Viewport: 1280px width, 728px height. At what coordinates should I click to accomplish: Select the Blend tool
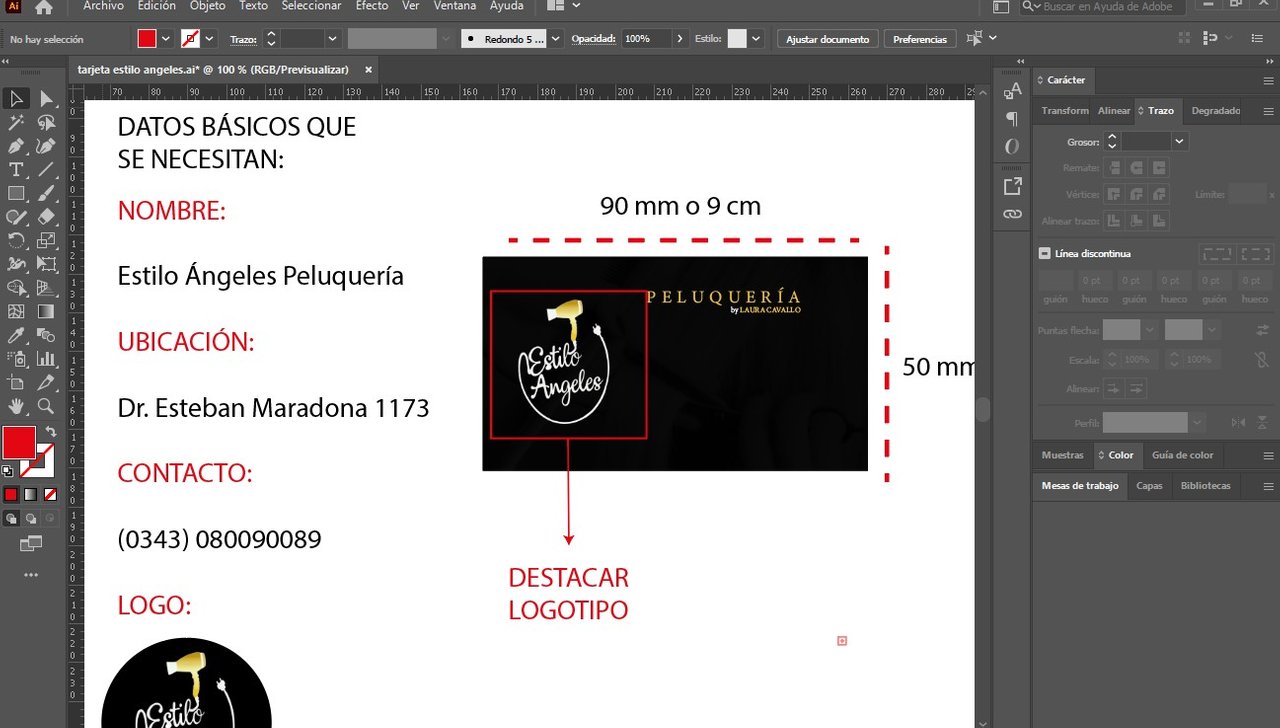point(46,335)
